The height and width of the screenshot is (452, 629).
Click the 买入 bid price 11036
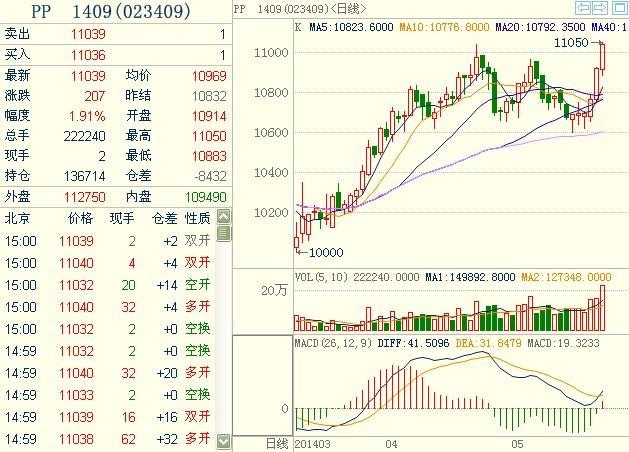point(88,55)
